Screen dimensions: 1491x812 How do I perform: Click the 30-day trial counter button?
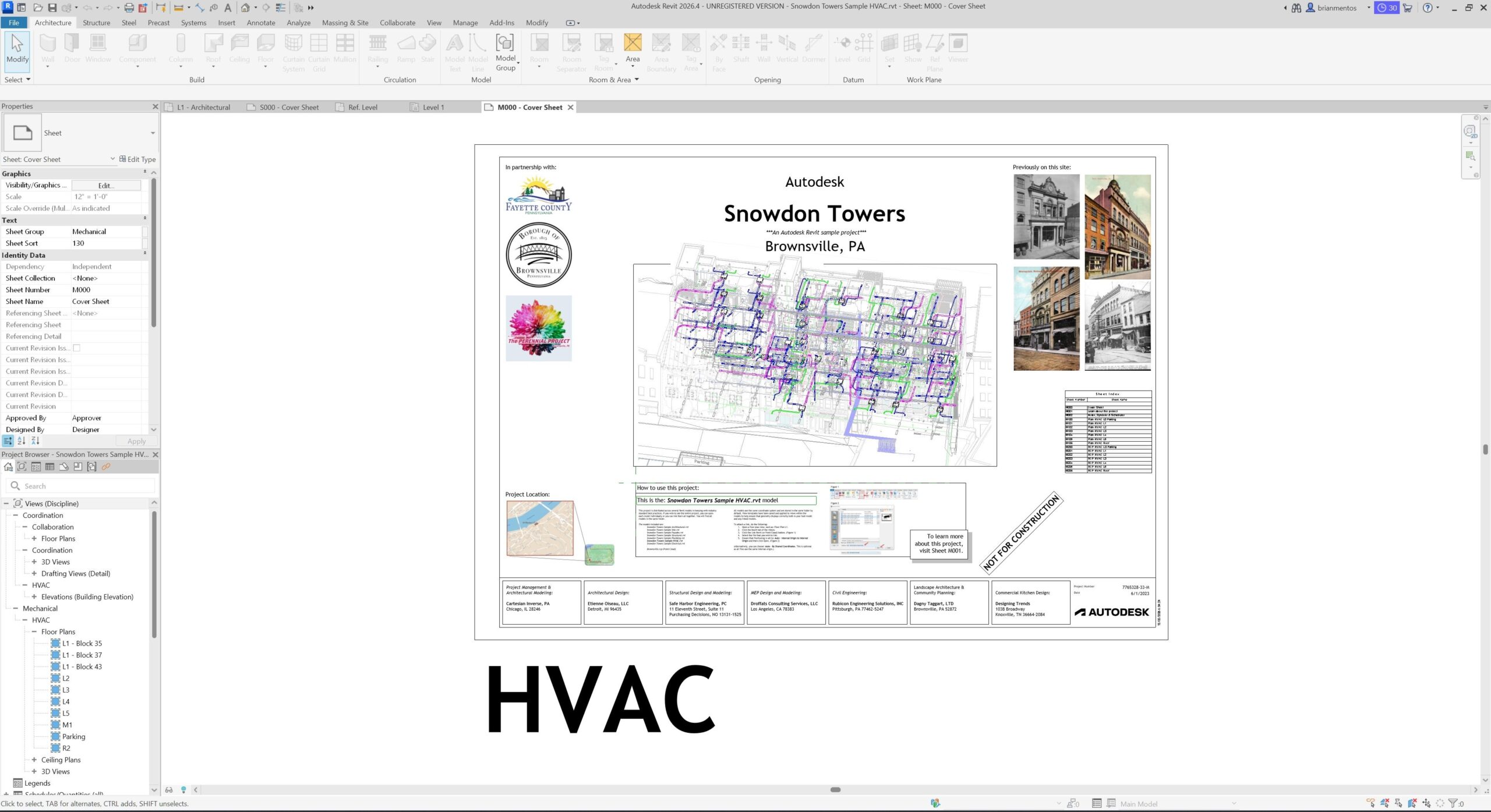coord(1387,8)
